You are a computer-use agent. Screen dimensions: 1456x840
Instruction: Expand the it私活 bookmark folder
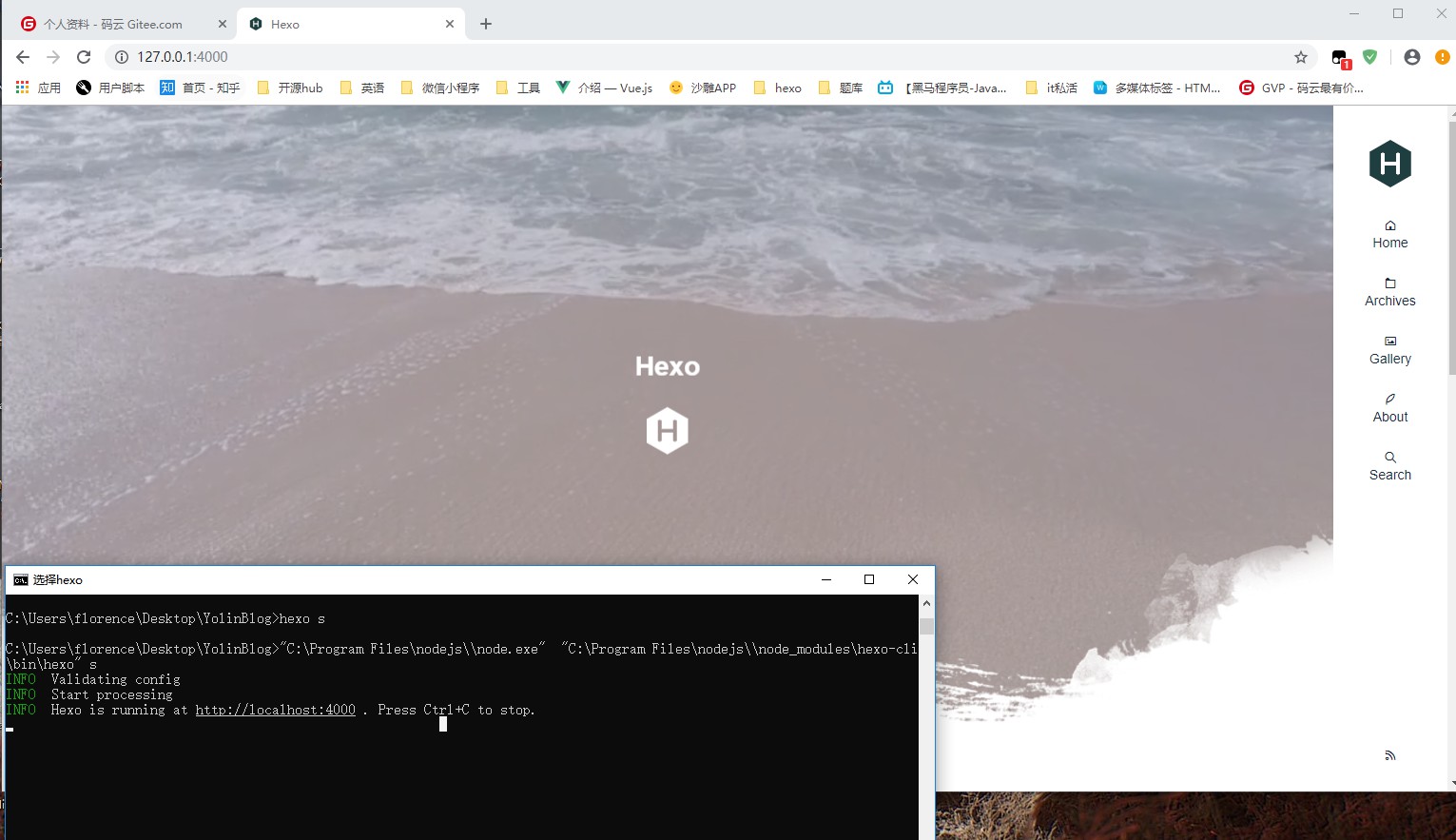[x=1052, y=88]
